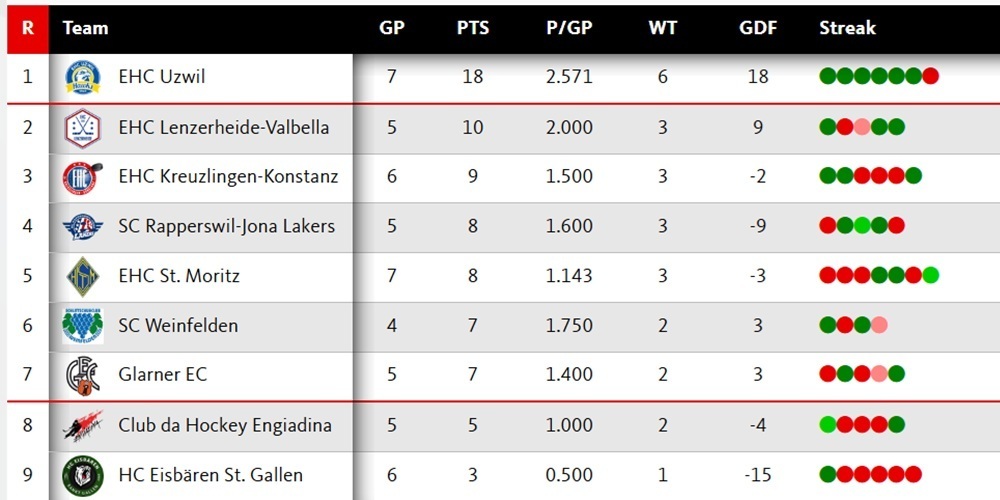This screenshot has height=500, width=1000.
Task: Click the EHC St. Moritz crest
Action: click(x=82, y=276)
